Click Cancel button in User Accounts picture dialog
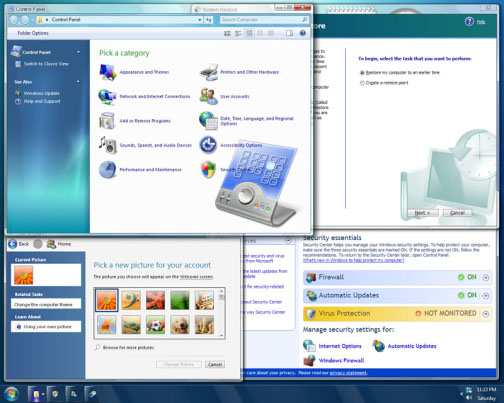Screen dimensions: 504x403 pos(215,364)
